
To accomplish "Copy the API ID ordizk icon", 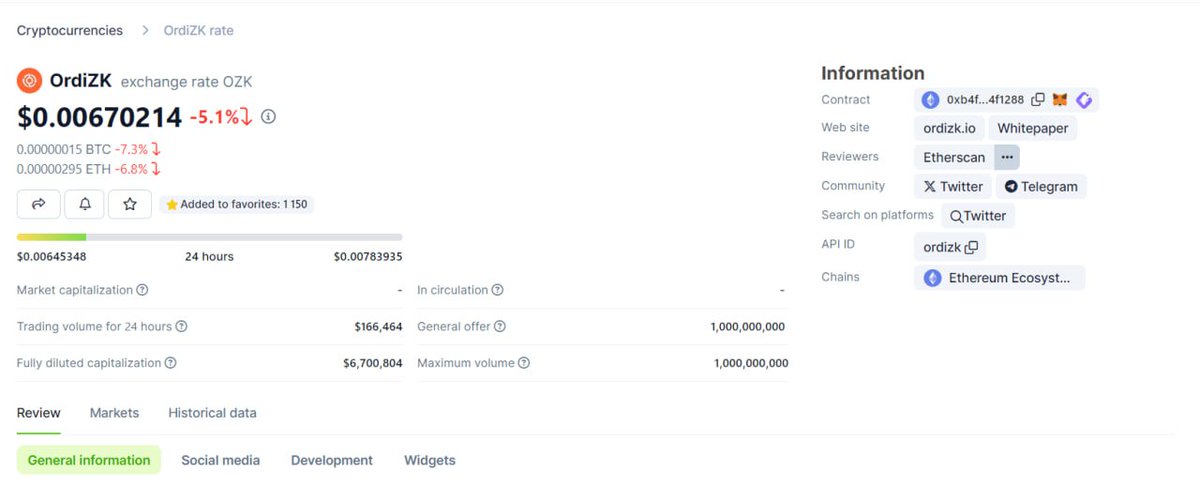I will tap(971, 247).
